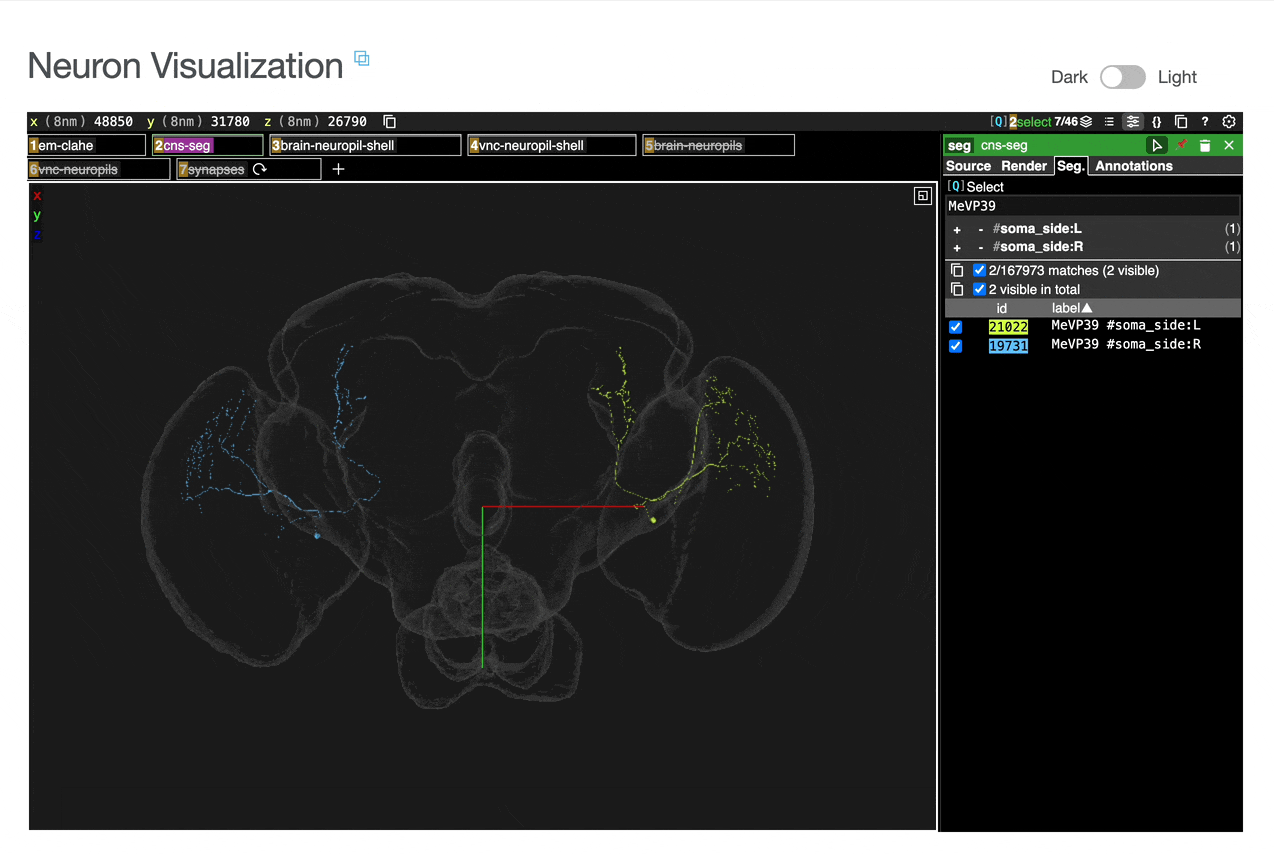Delete the cns-seg layer using the trash icon
Image resolution: width=1274 pixels, height=854 pixels.
pyautogui.click(x=1205, y=144)
